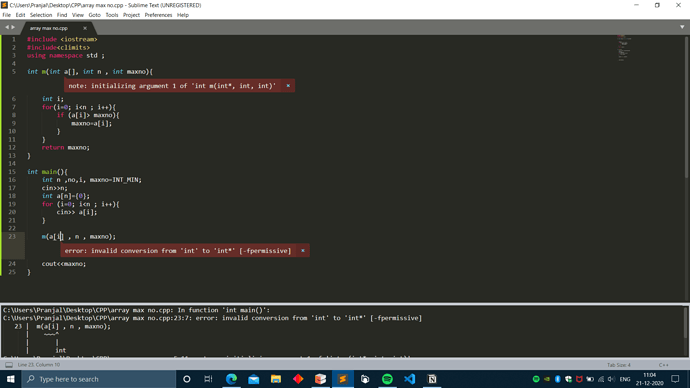The image size is (690, 388).
Task: Open the Tools menu
Action: 112,15
